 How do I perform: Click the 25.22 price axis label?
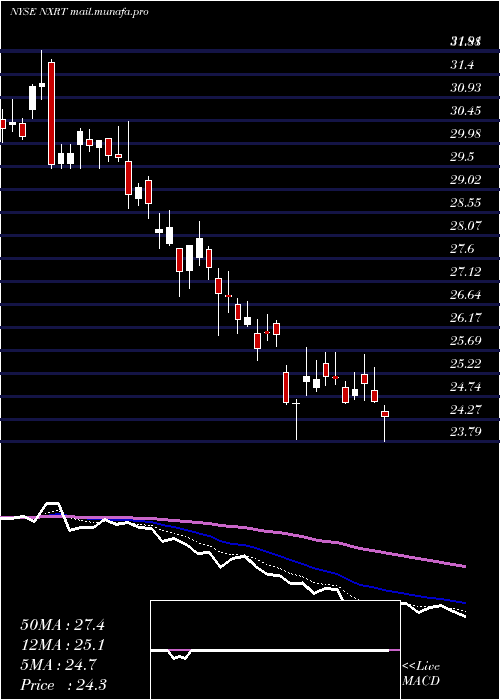[x=466, y=364]
